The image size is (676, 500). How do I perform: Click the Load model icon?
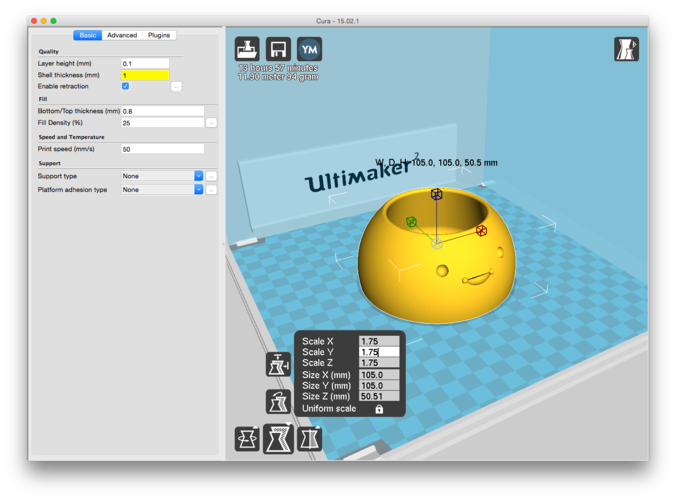247,49
